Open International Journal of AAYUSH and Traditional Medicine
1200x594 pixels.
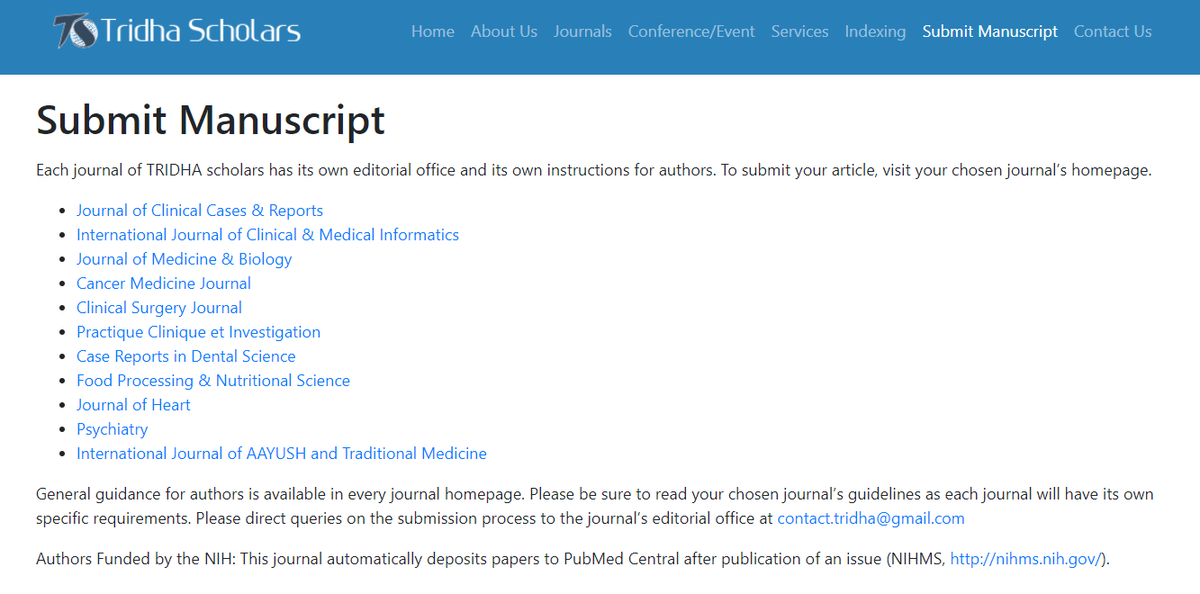coord(282,454)
